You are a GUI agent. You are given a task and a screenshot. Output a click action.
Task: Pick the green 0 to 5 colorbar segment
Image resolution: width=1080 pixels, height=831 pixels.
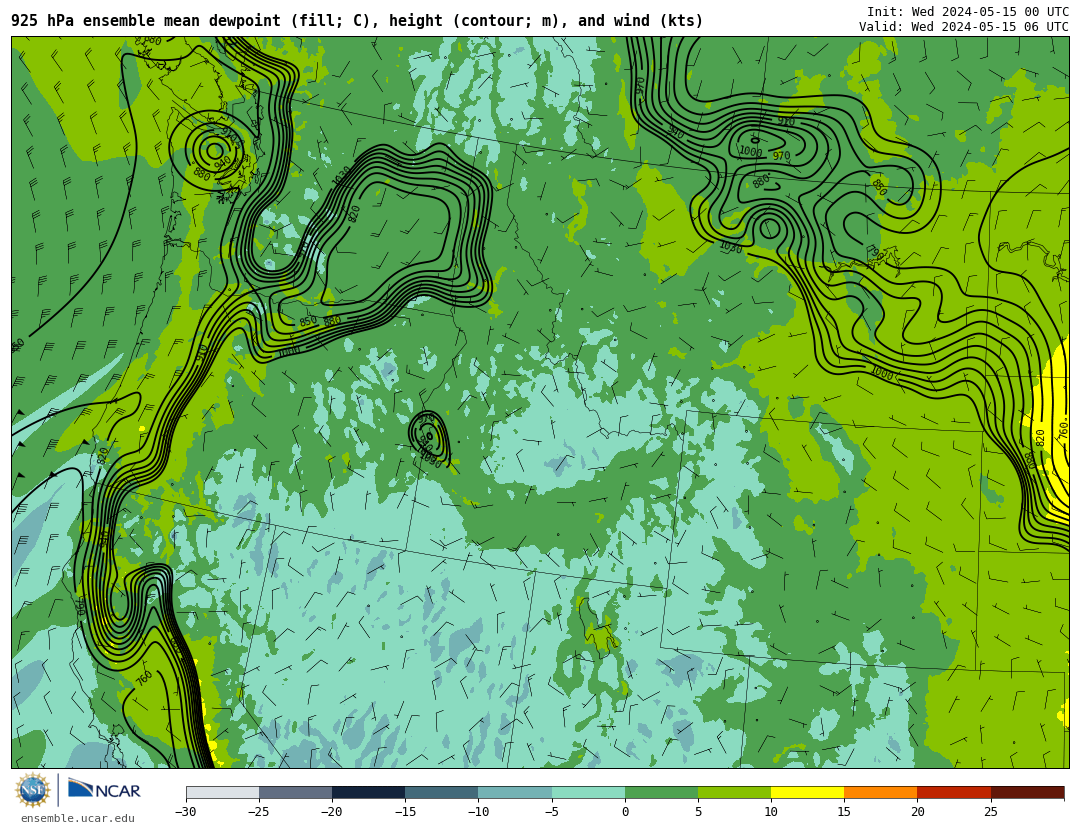(661, 792)
